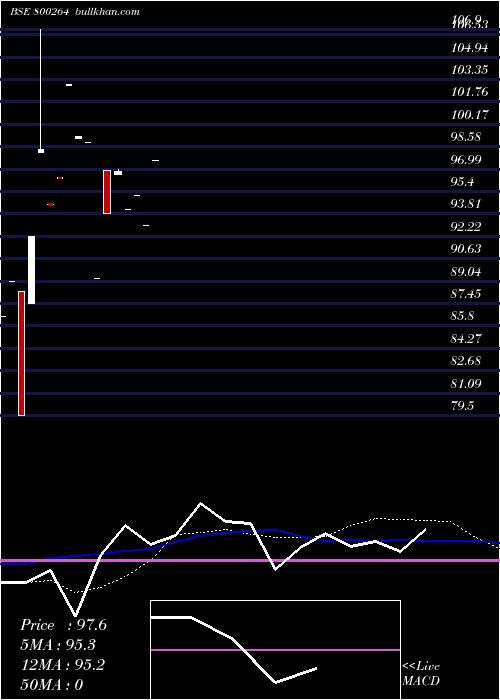Click the 90.63 price axis label

466,249
